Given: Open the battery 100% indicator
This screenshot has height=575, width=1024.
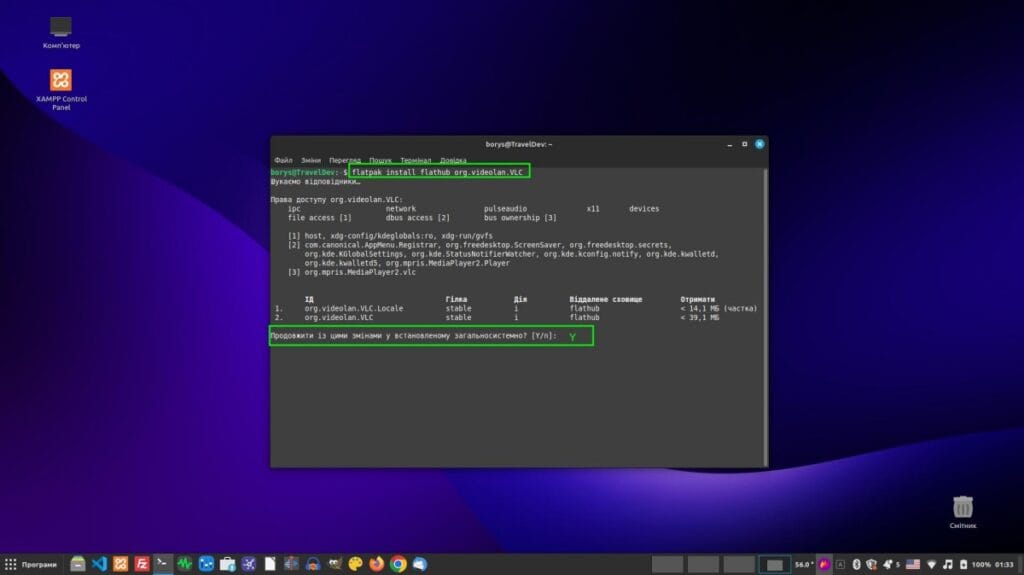Looking at the screenshot, I should click(x=976, y=564).
